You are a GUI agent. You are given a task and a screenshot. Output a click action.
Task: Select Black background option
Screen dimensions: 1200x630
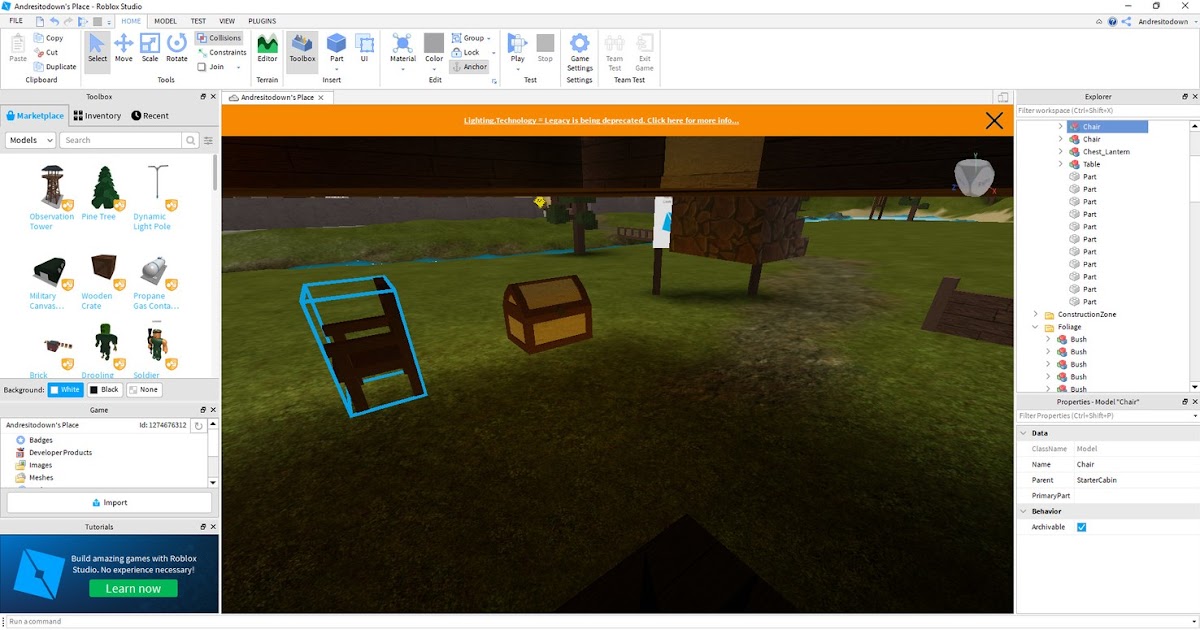(x=104, y=390)
